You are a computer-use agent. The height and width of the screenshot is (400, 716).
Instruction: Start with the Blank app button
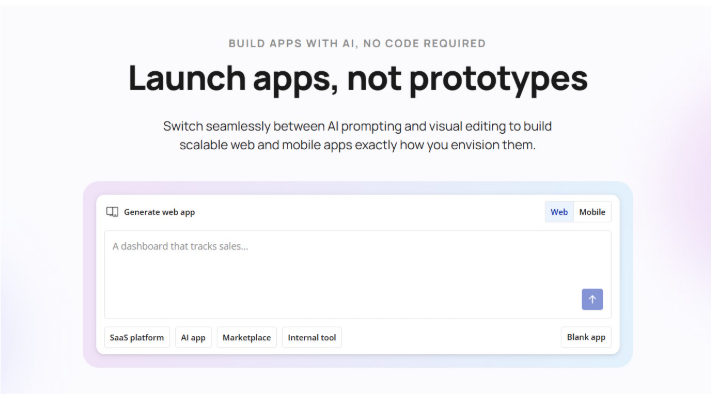(x=586, y=337)
